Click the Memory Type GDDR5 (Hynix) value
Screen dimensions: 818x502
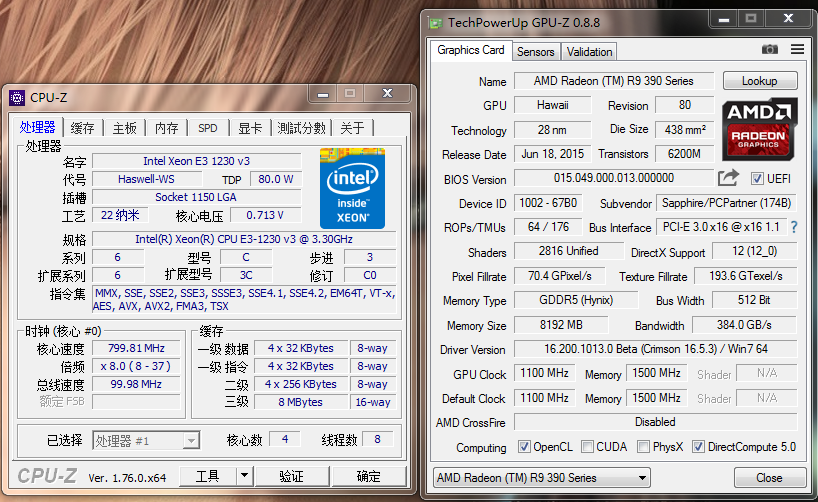click(576, 300)
